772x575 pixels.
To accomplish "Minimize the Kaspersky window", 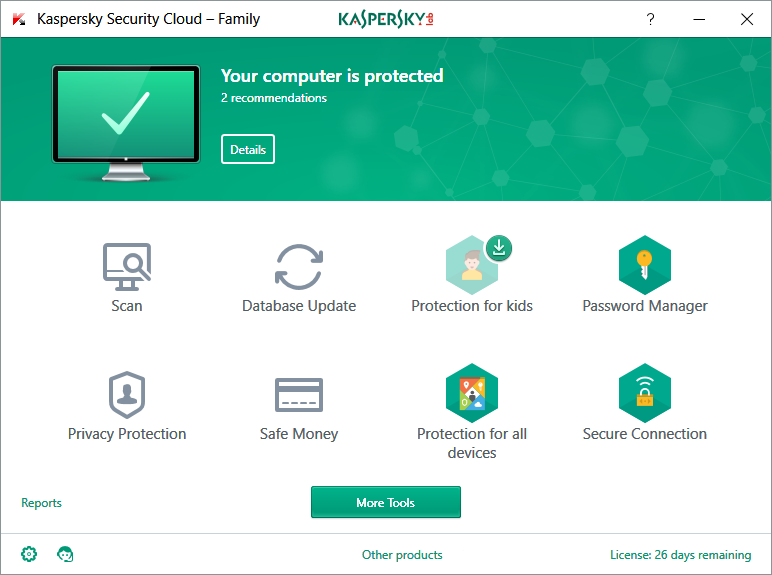I will click(699, 19).
